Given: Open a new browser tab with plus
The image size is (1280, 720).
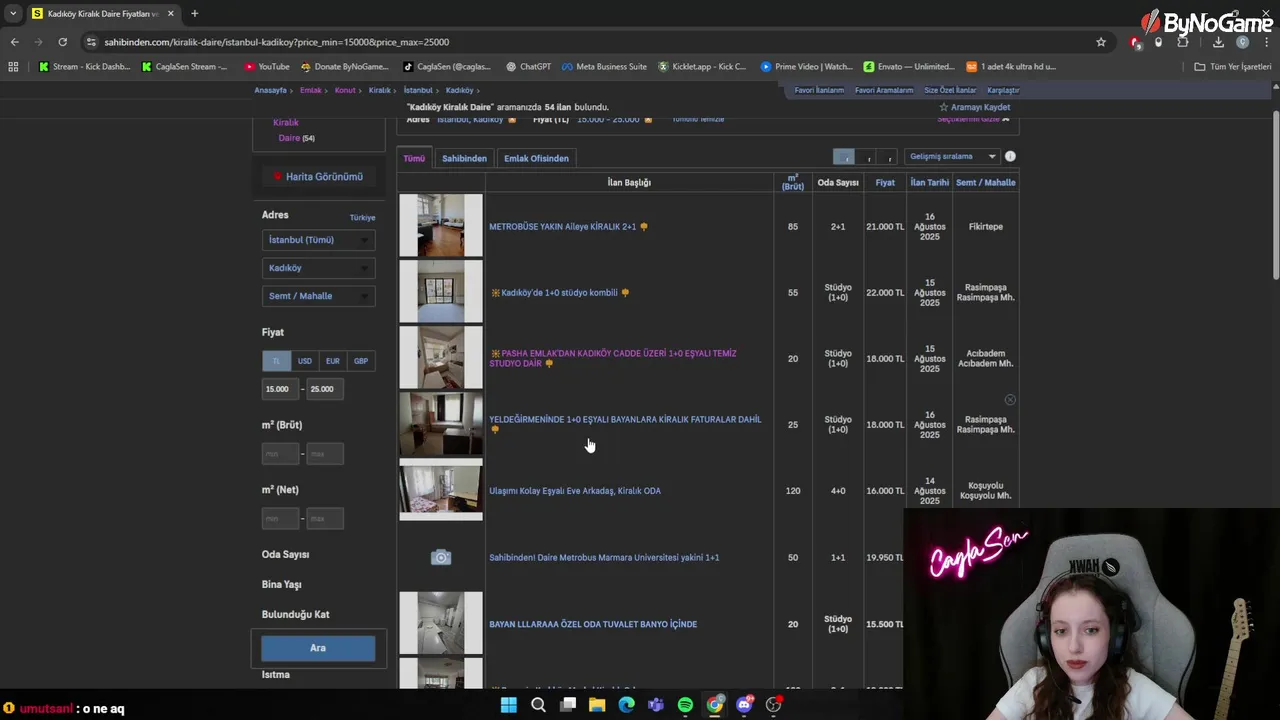Looking at the screenshot, I should (194, 14).
